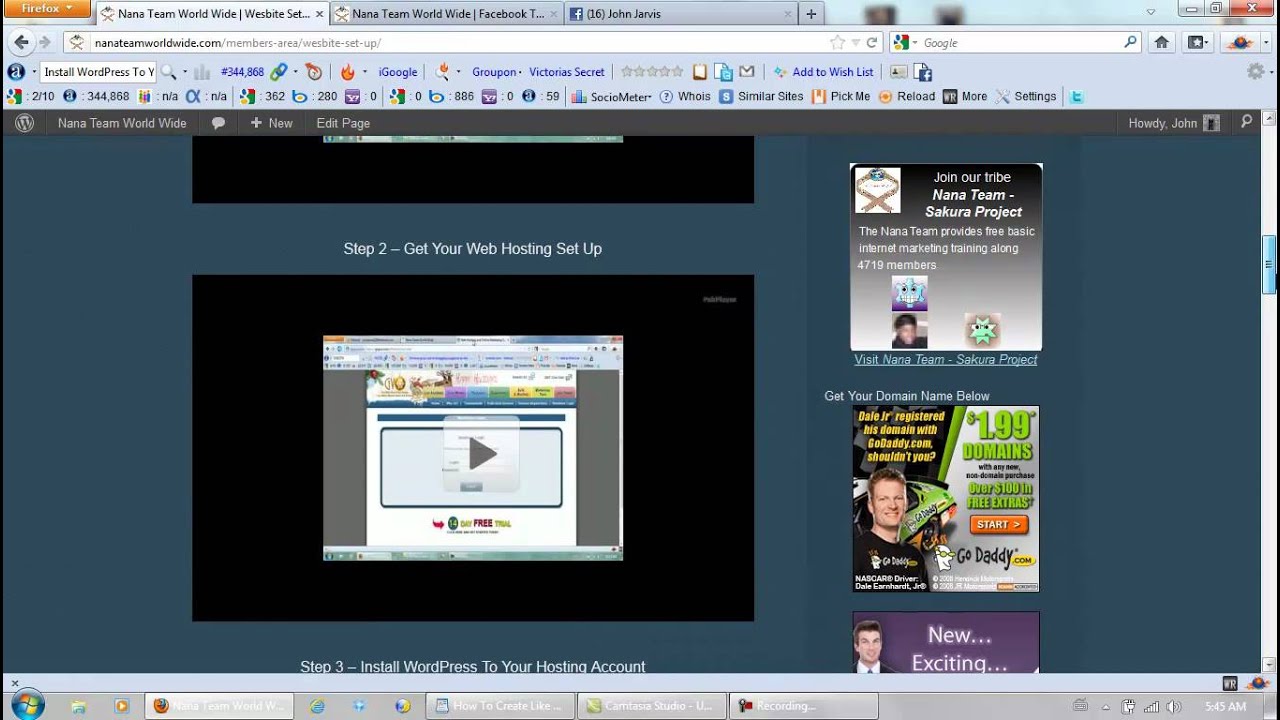Click the Alexa toolbar search input field

(98, 72)
